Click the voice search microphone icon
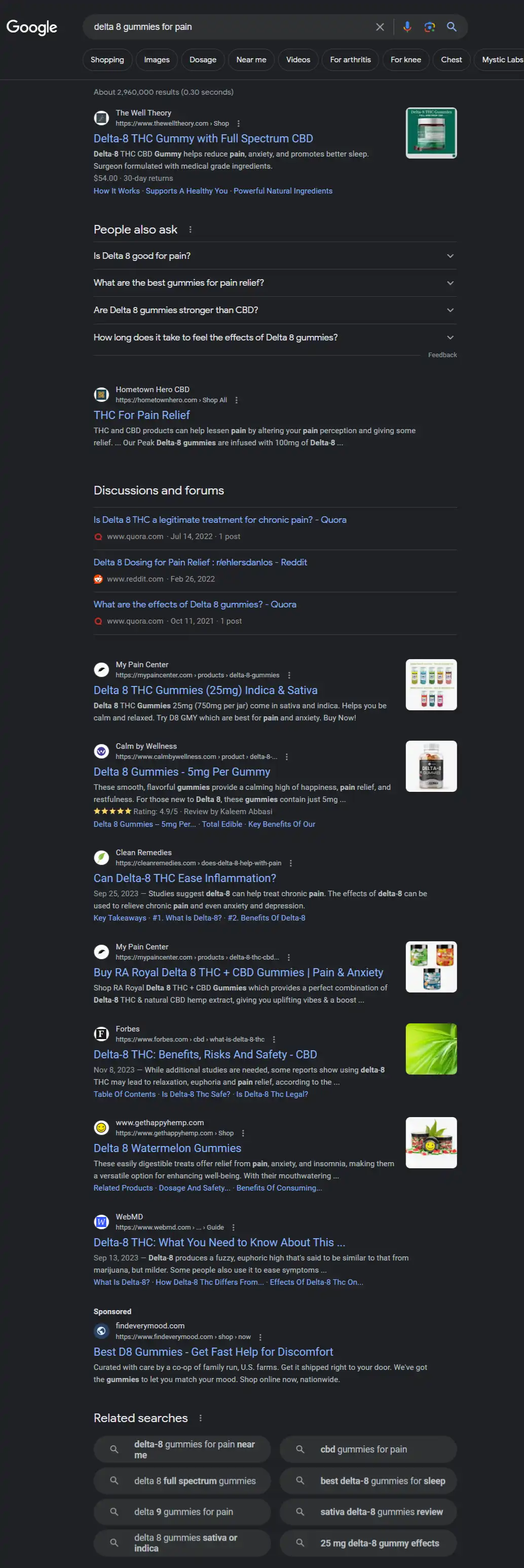This screenshot has width=524, height=1568. [407, 27]
